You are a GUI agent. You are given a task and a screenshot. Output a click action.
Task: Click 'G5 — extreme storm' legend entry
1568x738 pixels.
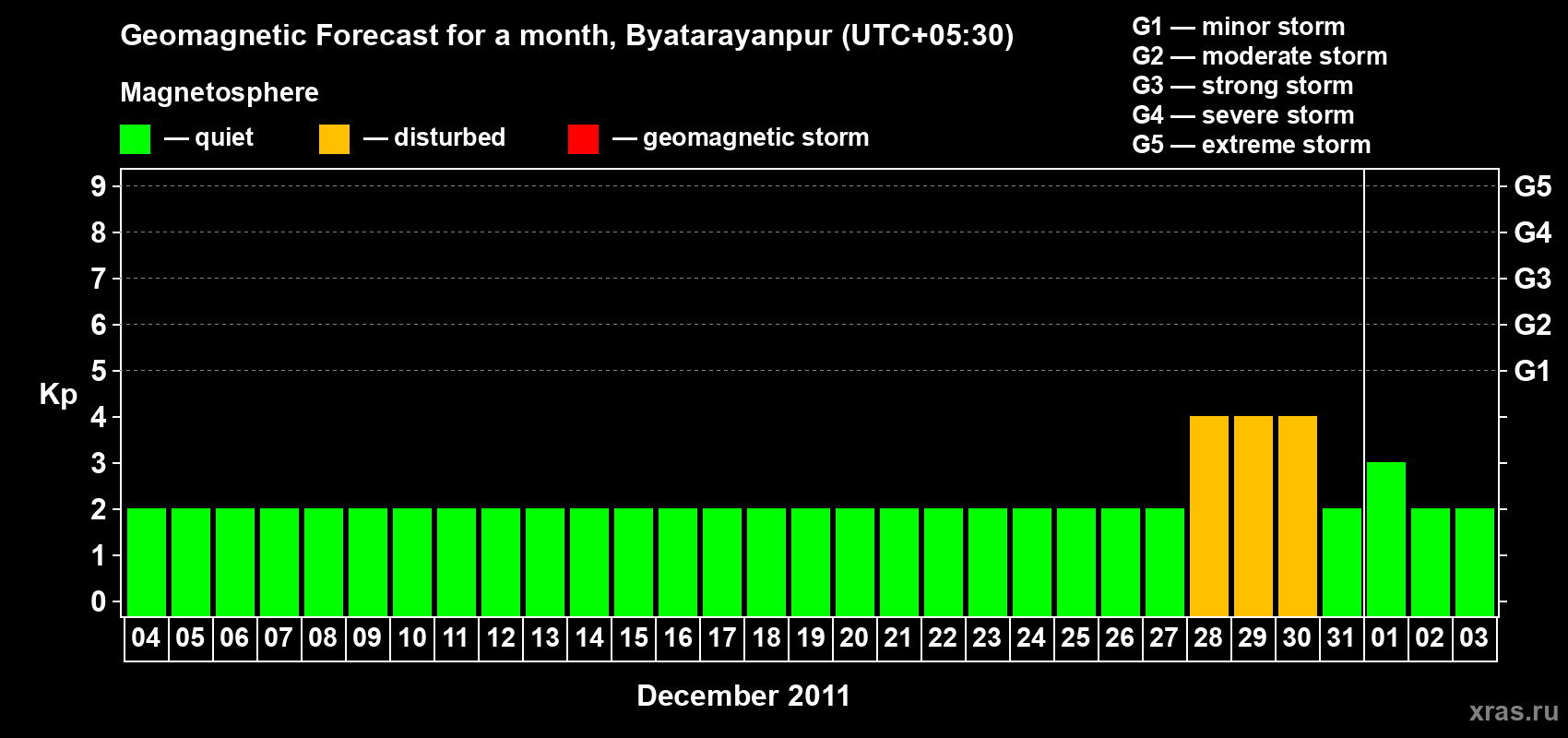point(1251,145)
